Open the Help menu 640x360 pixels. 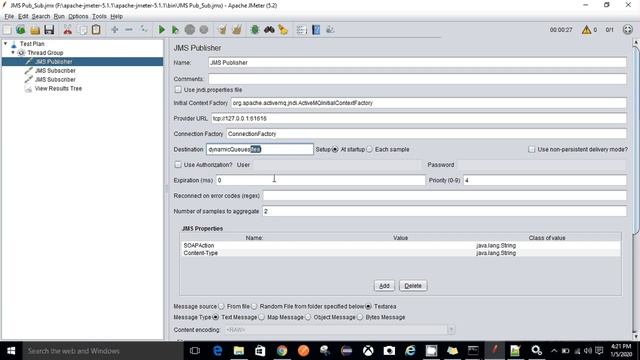point(116,16)
